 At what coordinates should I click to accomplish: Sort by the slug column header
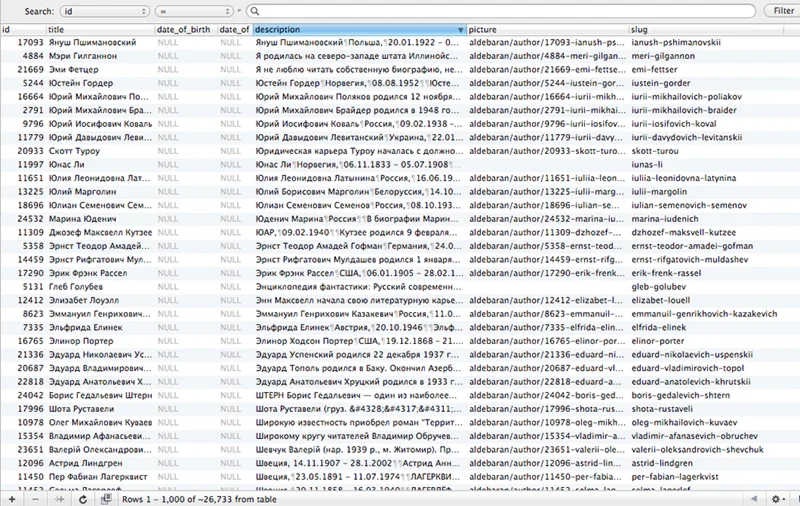pyautogui.click(x=706, y=30)
